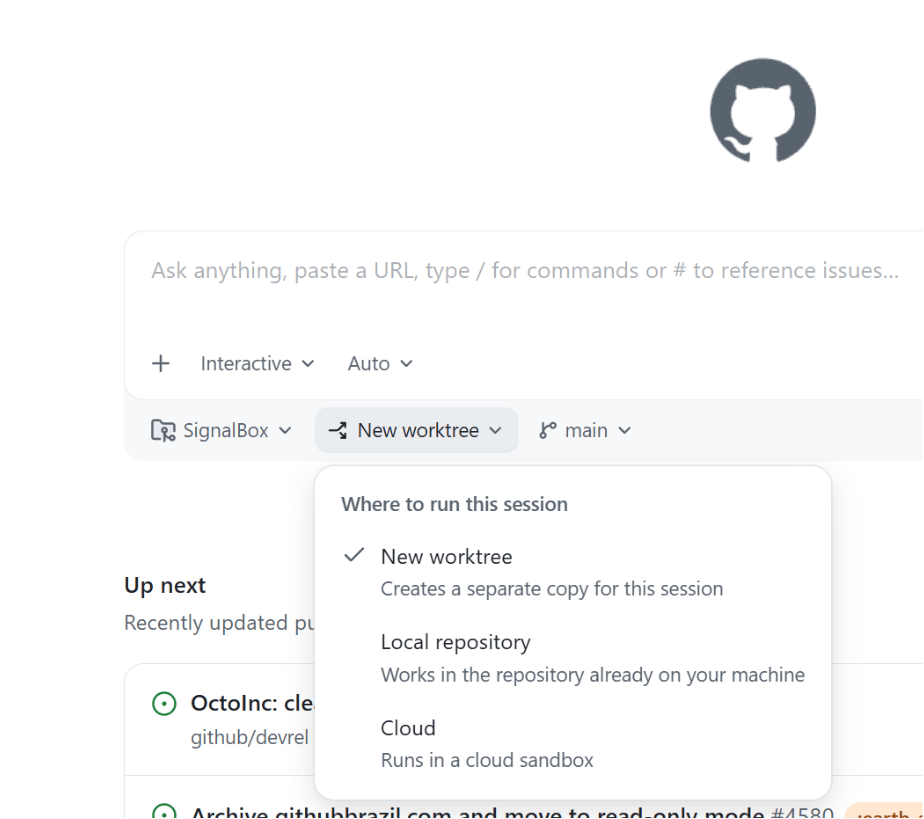The width and height of the screenshot is (924, 819).
Task: Open the SignalBox repository dropdown
Action: 222,431
